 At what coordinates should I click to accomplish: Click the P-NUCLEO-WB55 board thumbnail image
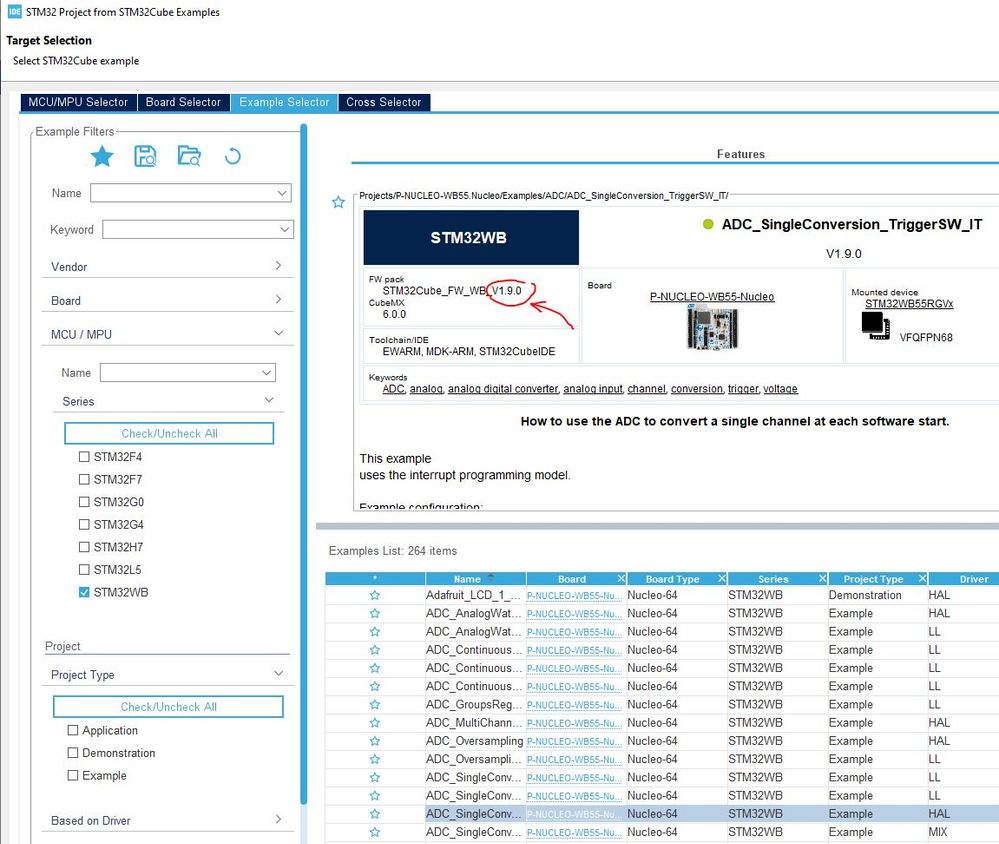pyautogui.click(x=712, y=327)
